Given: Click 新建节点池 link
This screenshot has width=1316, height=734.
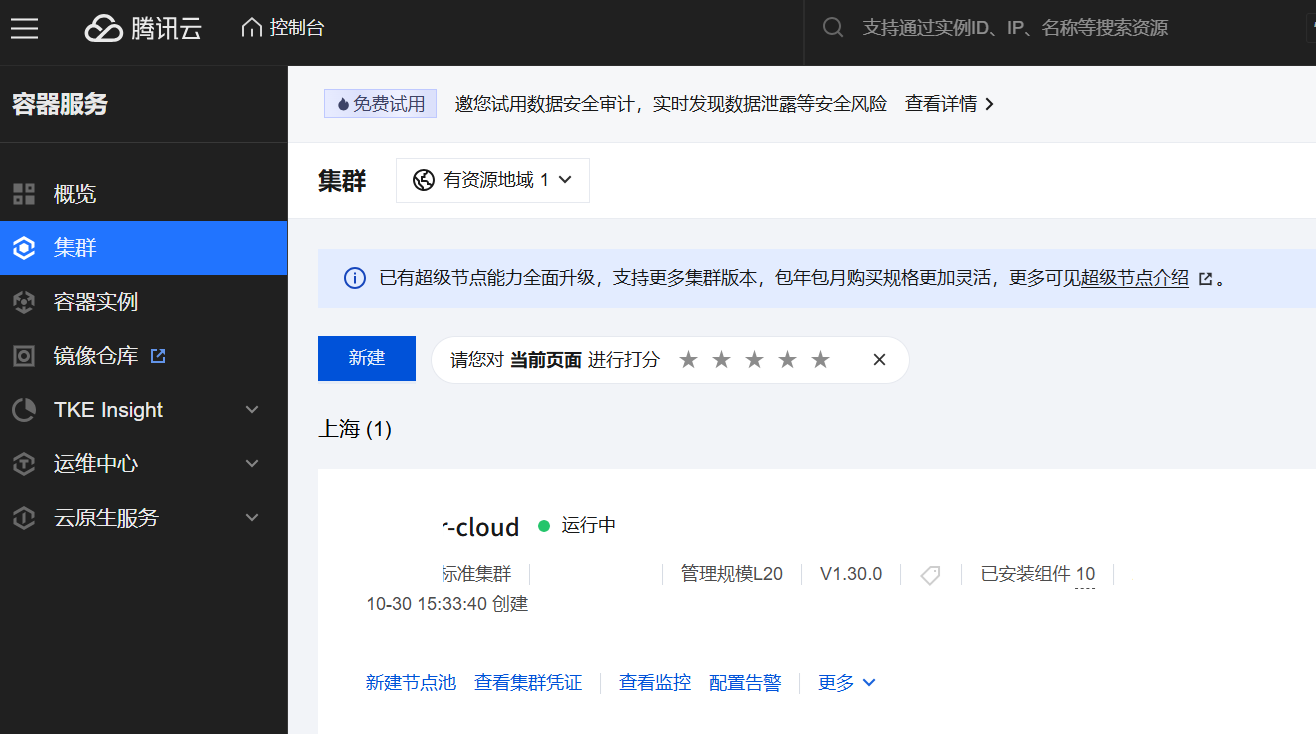Looking at the screenshot, I should tap(411, 682).
